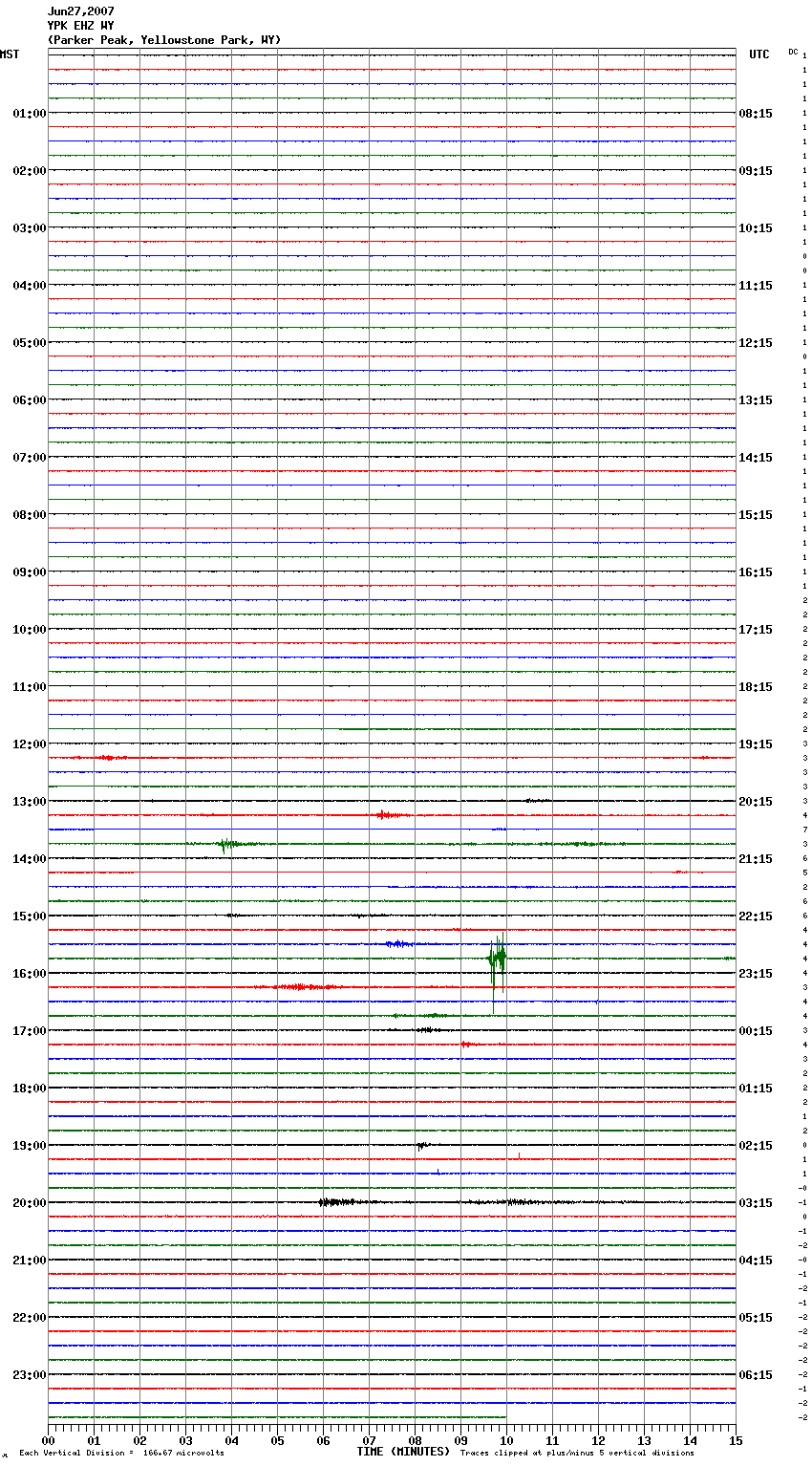Select the 01:00 MST time label
This screenshot has height=1466, width=812.
pyautogui.click(x=29, y=114)
